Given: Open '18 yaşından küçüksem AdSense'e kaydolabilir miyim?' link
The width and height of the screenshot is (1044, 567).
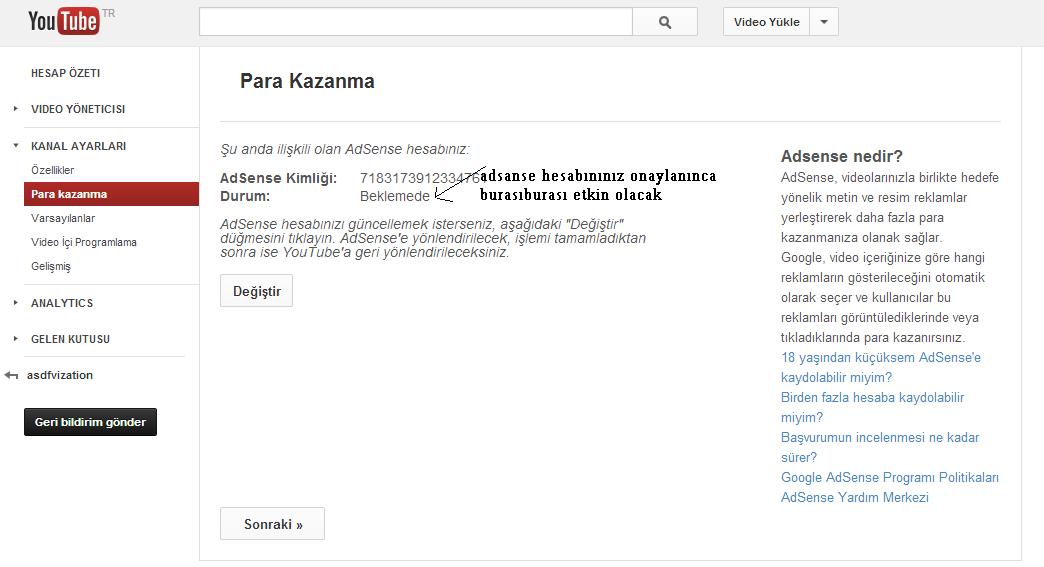Looking at the screenshot, I should (880, 367).
